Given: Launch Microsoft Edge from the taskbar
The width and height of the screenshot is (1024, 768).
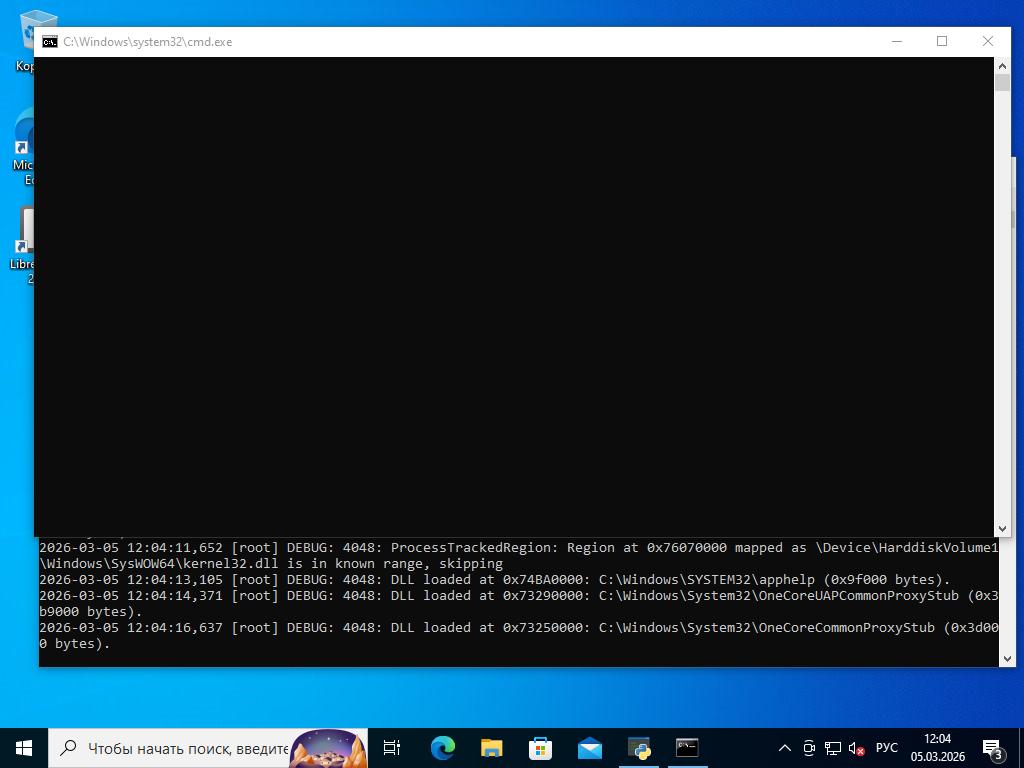Looking at the screenshot, I should pos(442,748).
